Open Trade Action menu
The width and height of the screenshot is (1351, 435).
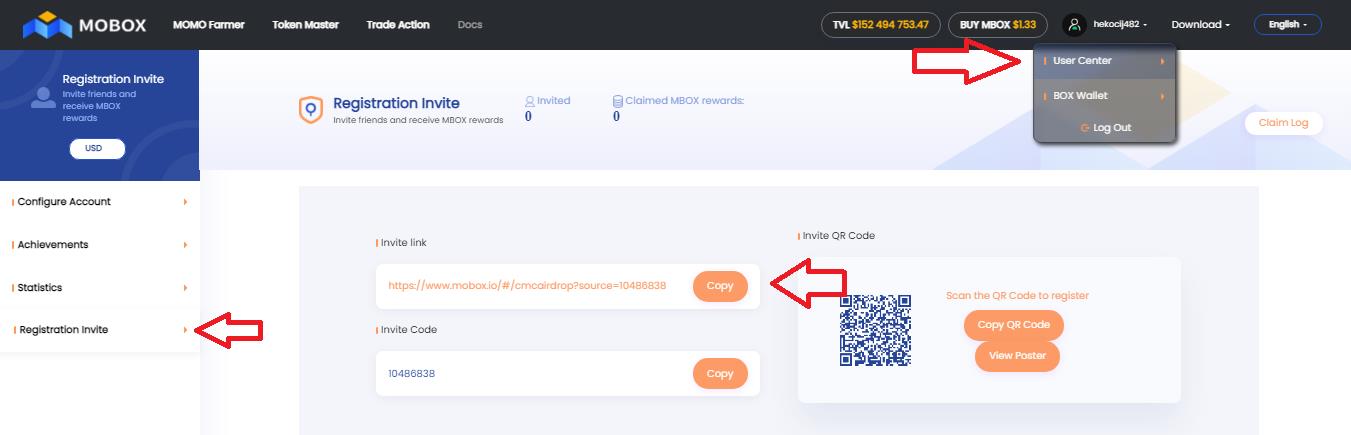(x=398, y=25)
